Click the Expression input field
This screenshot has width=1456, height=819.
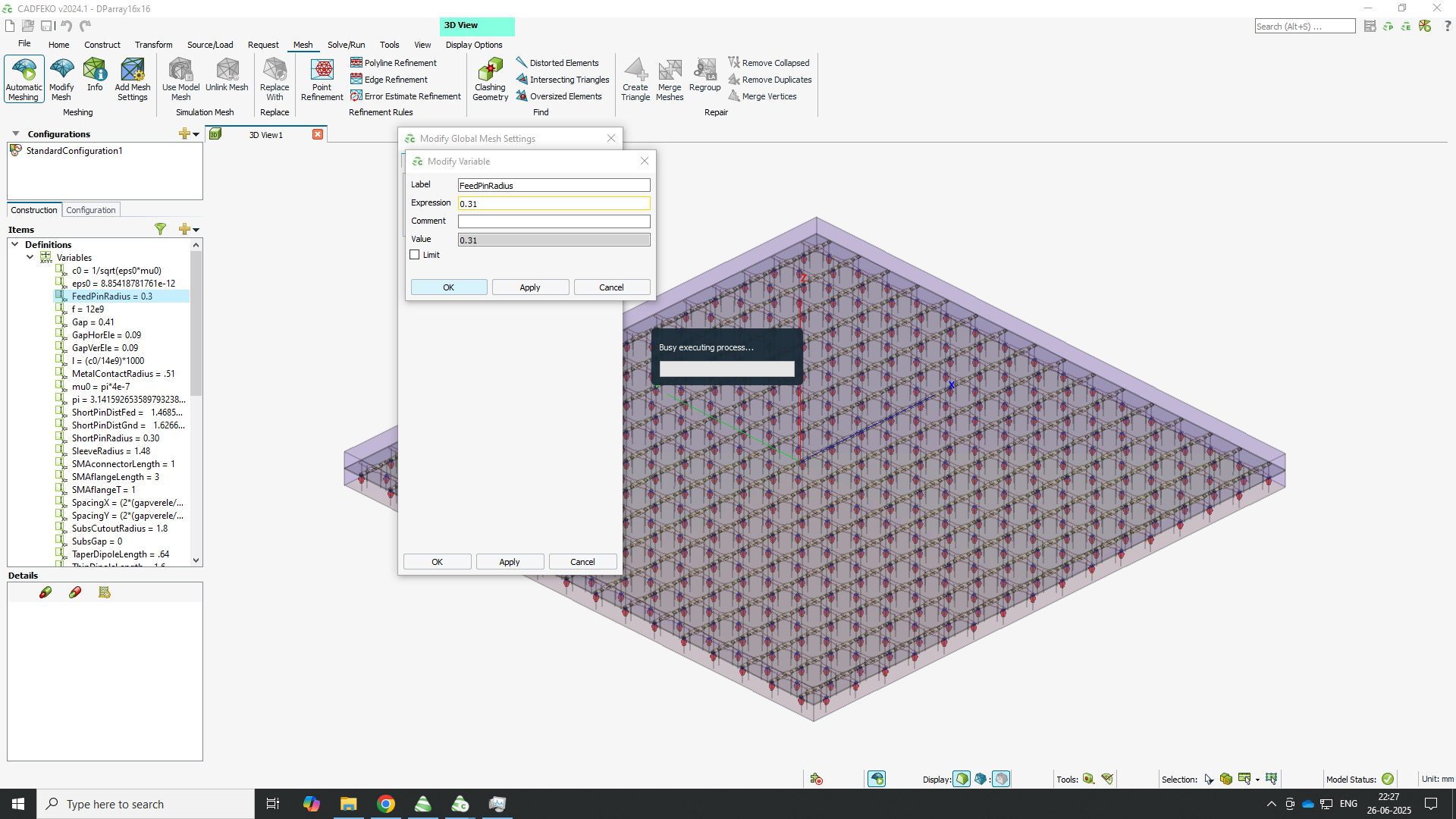pyautogui.click(x=554, y=203)
